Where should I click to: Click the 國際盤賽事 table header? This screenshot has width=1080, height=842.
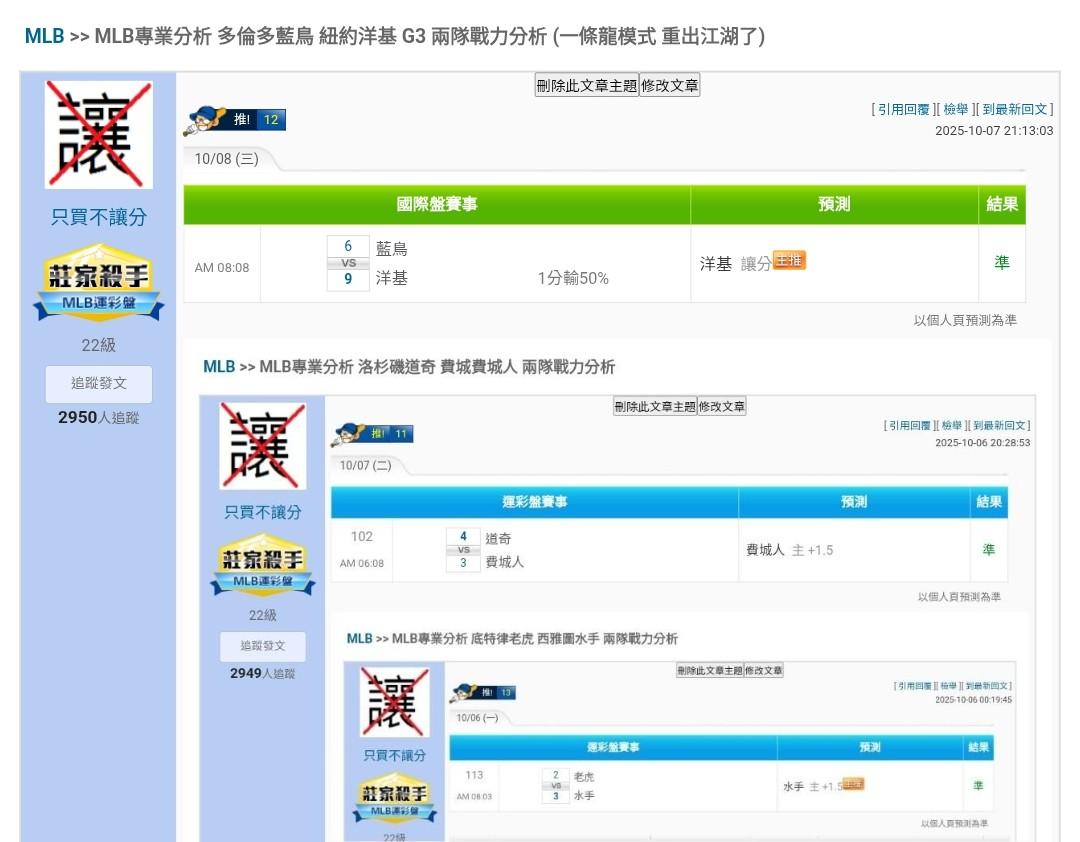tap(437, 204)
